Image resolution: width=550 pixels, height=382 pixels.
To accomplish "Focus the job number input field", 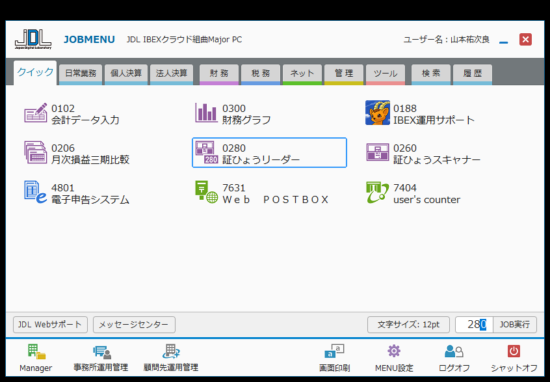I will [474, 324].
